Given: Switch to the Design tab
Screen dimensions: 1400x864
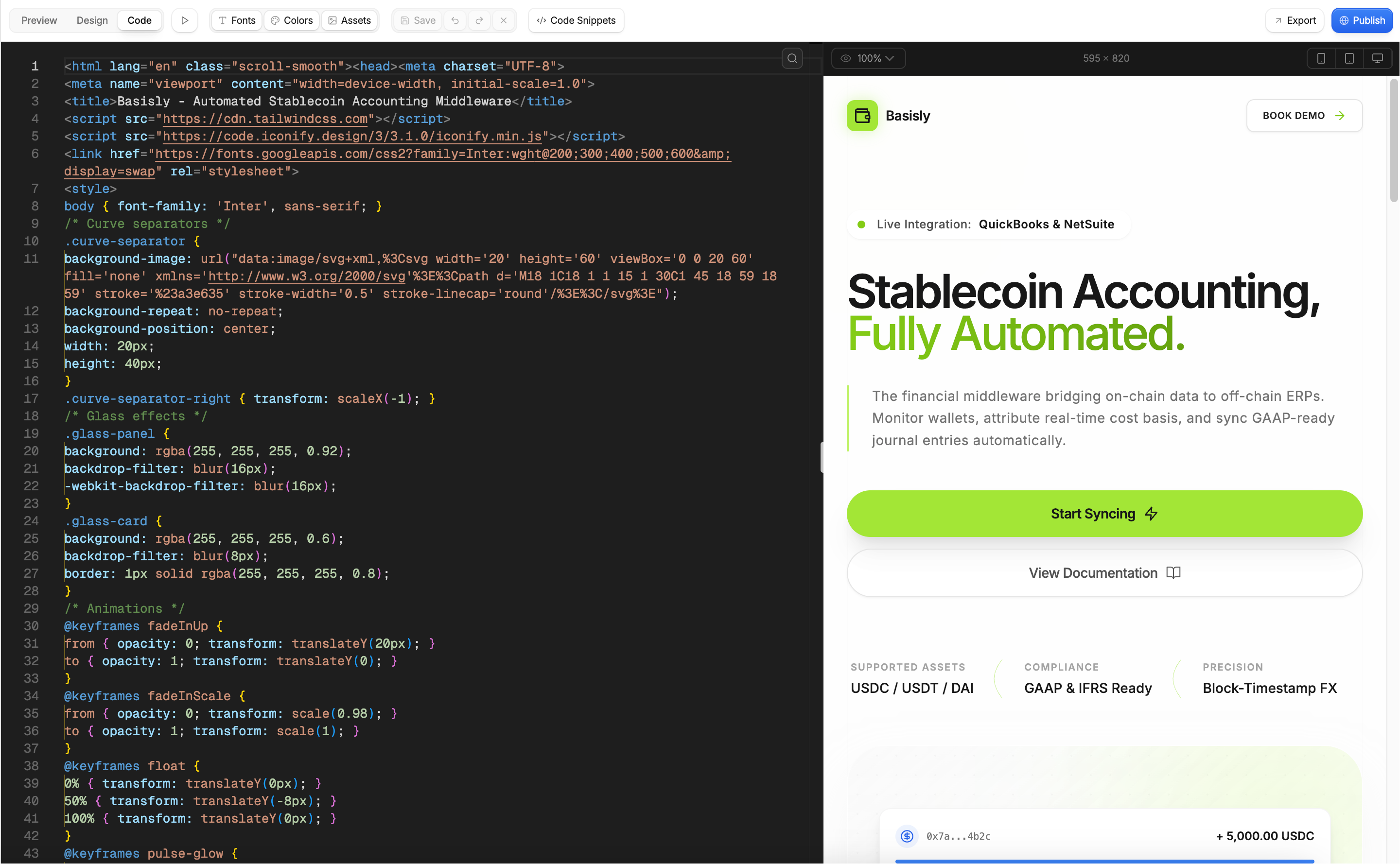Looking at the screenshot, I should point(92,20).
